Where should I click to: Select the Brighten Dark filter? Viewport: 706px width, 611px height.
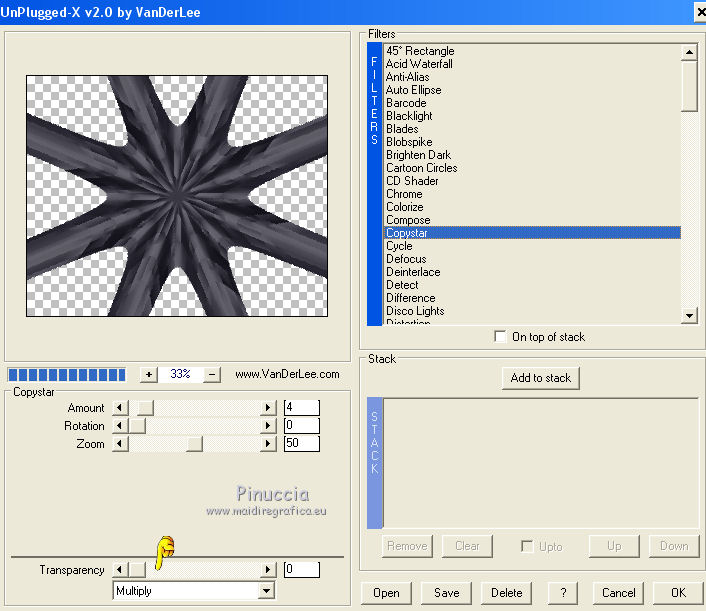pyautogui.click(x=532, y=155)
